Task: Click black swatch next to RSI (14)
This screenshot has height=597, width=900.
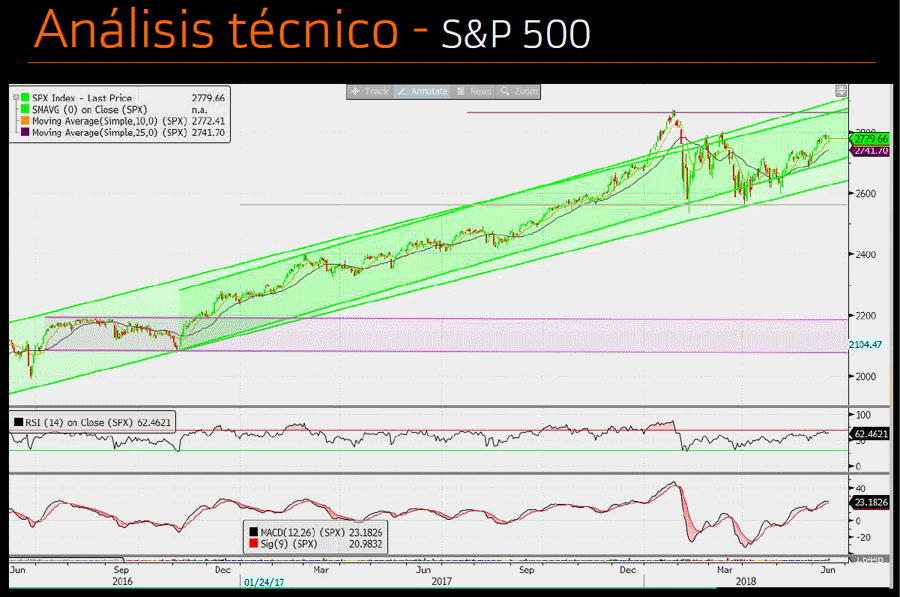Action: pyautogui.click(x=18, y=422)
